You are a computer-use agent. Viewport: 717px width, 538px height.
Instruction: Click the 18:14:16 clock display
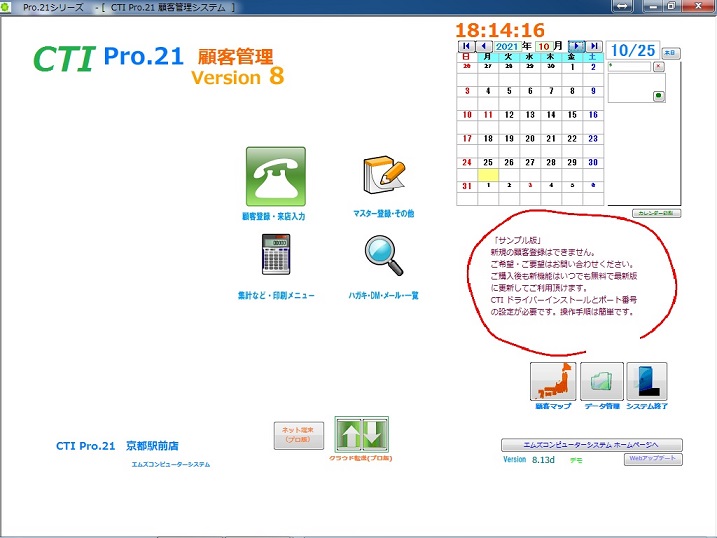point(500,31)
